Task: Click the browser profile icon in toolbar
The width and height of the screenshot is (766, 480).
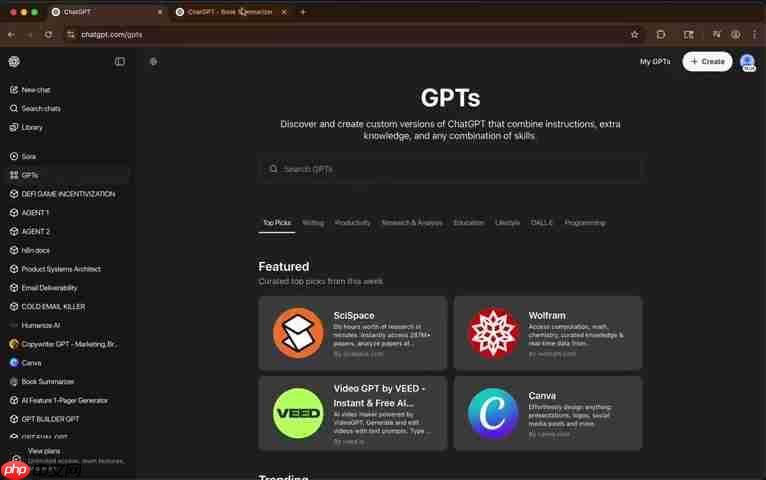Action: (735, 35)
